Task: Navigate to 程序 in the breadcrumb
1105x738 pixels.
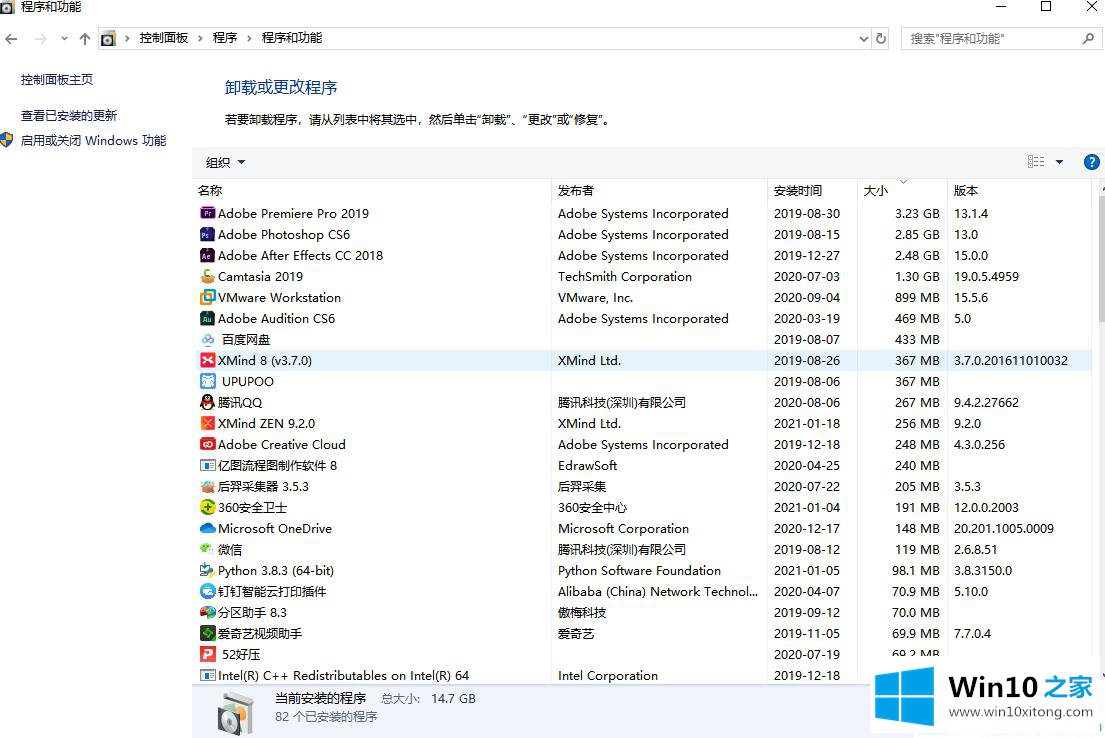Action: (225, 38)
